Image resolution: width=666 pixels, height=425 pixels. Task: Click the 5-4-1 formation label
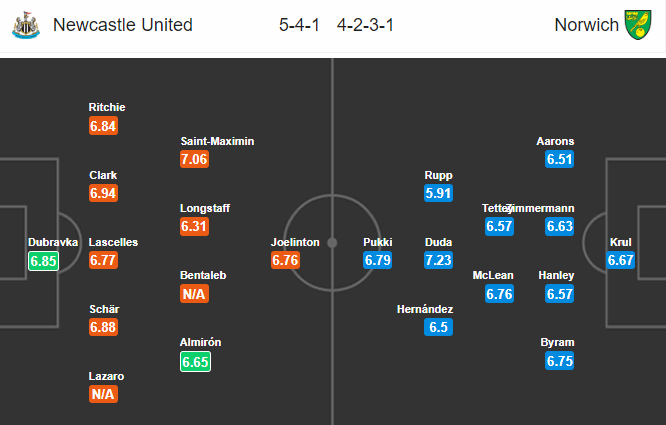(x=299, y=25)
